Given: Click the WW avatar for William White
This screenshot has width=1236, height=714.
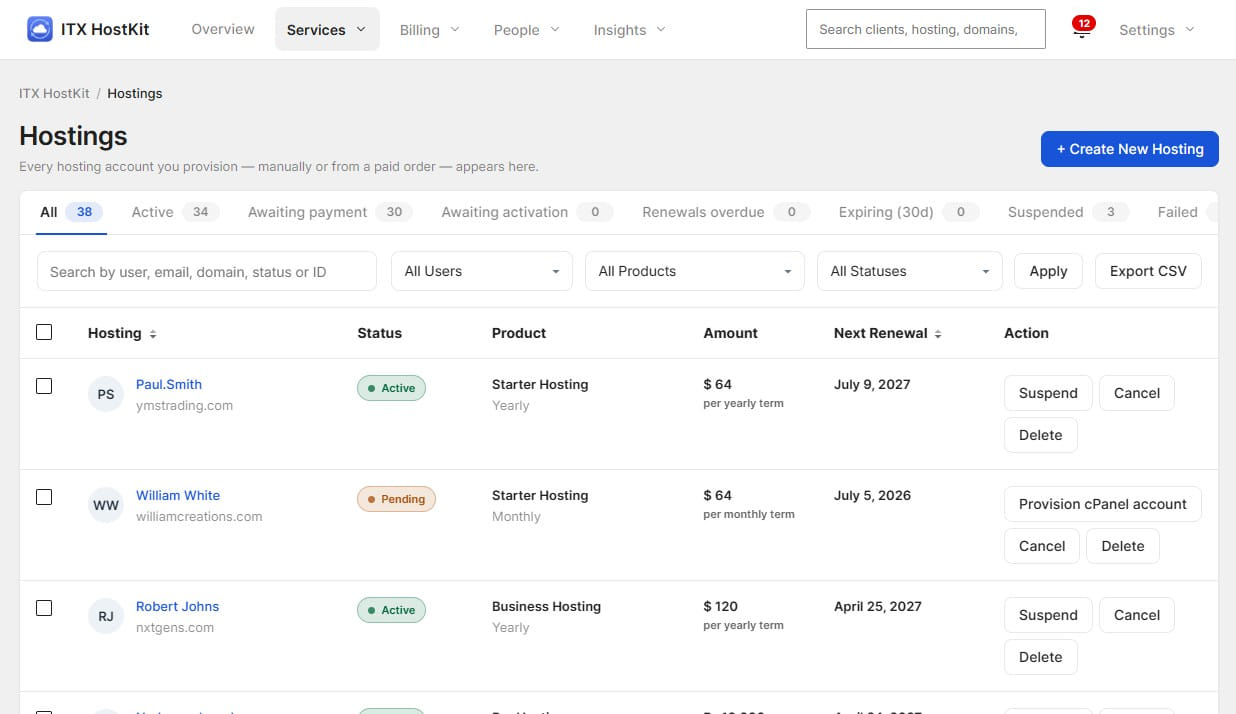Looking at the screenshot, I should point(106,505).
